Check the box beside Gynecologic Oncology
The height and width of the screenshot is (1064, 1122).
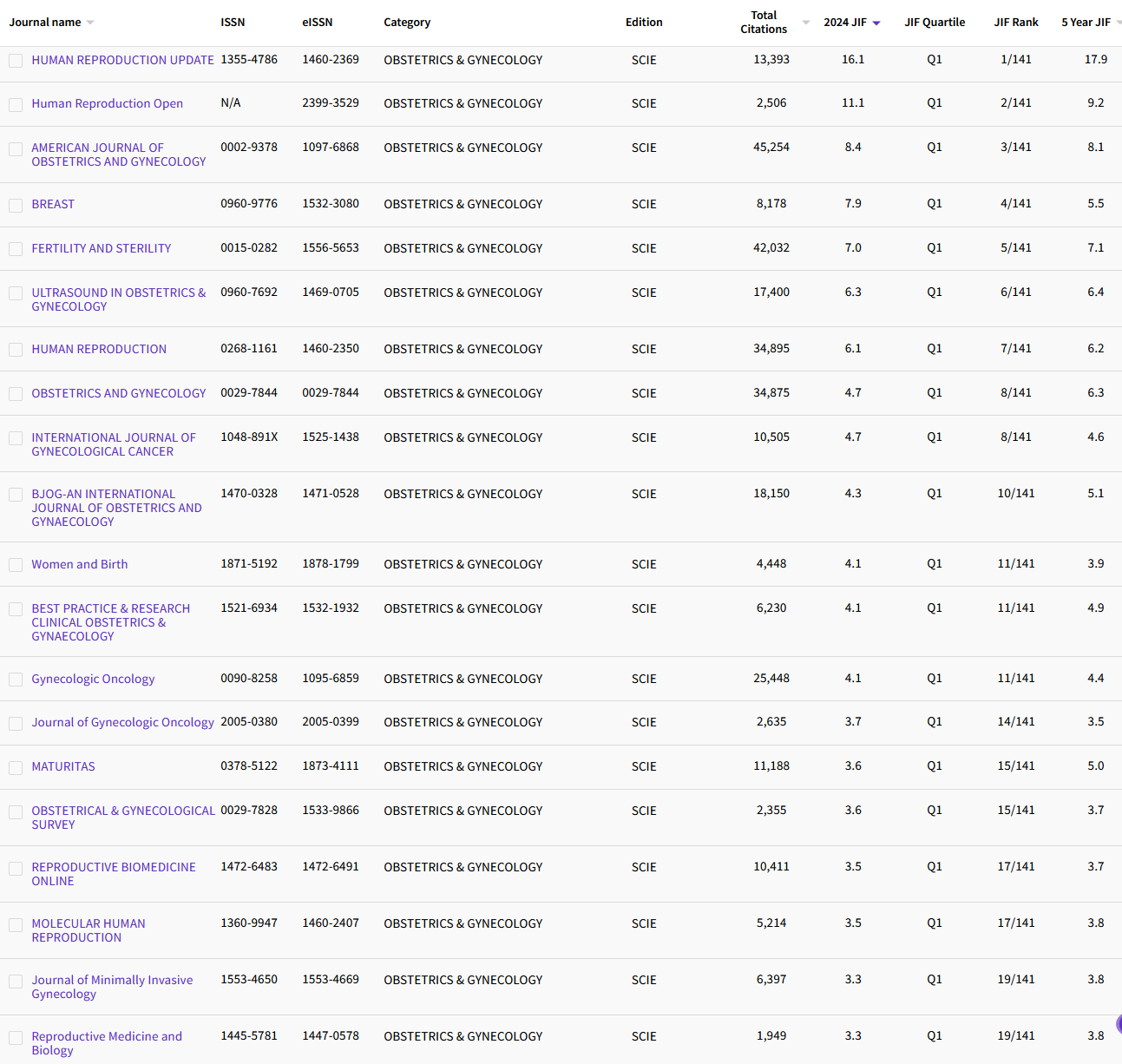pyautogui.click(x=16, y=680)
